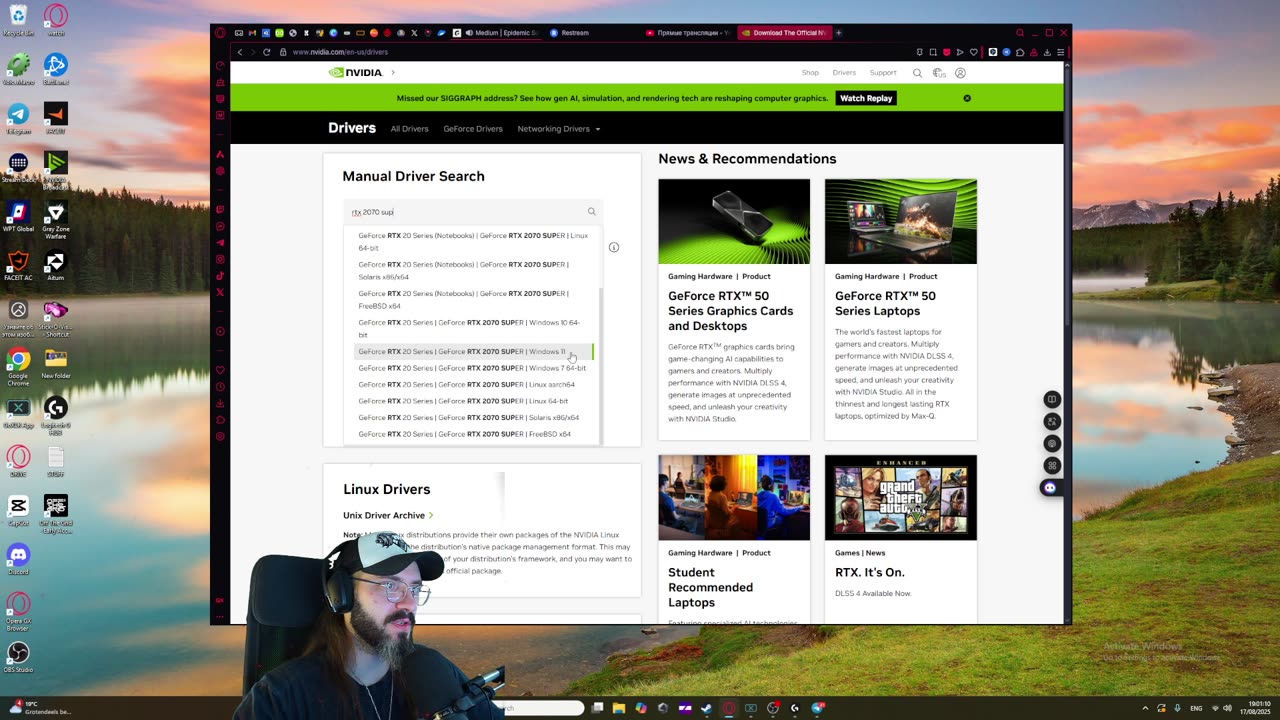The height and width of the screenshot is (720, 1280).
Task: Open the New folder on desktop
Action: pos(56,364)
